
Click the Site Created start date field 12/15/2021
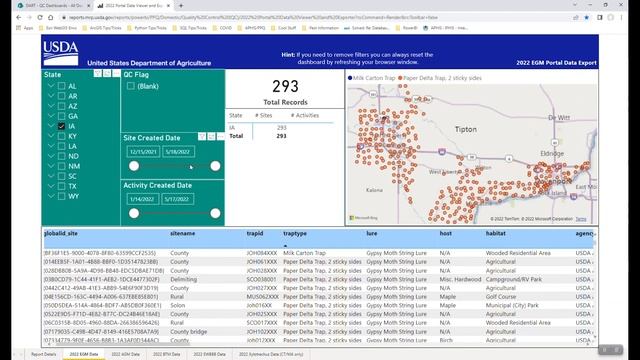tap(143, 152)
